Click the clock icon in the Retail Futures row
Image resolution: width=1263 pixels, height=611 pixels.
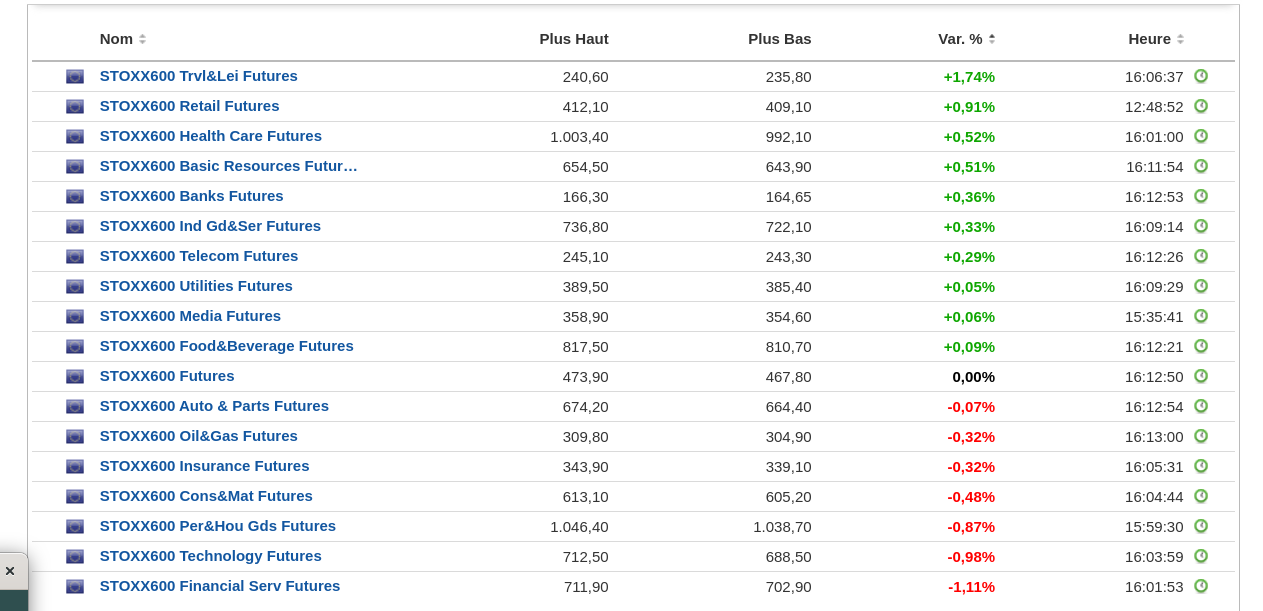pos(1201,106)
